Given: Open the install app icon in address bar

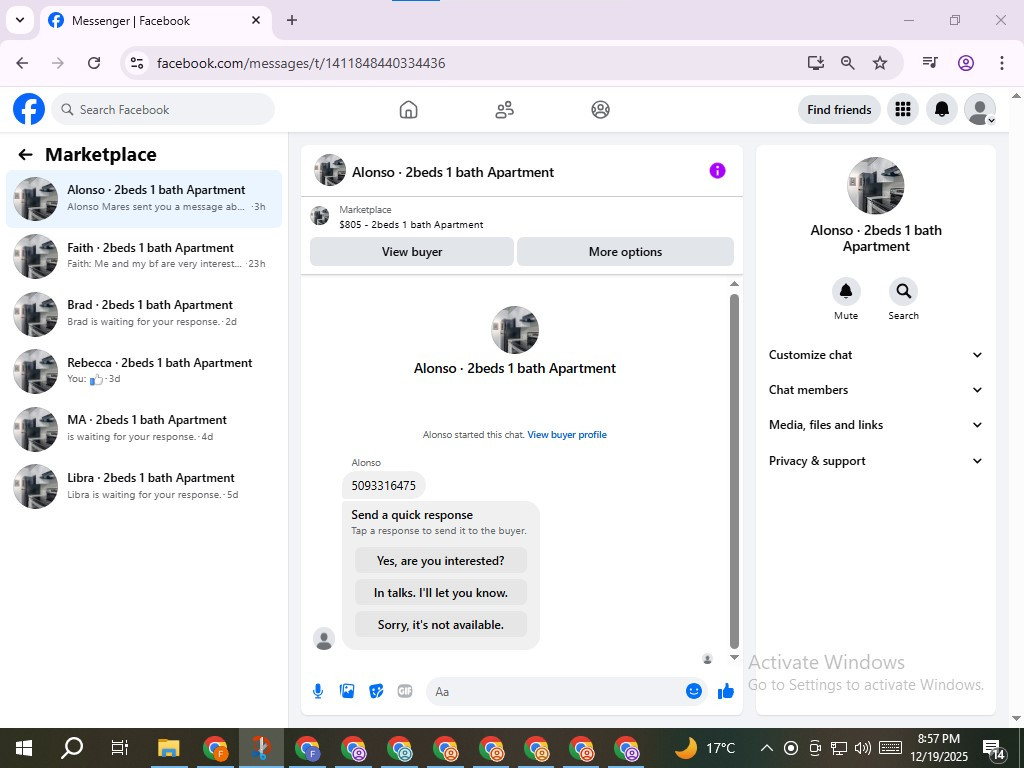Looking at the screenshot, I should pyautogui.click(x=816, y=63).
